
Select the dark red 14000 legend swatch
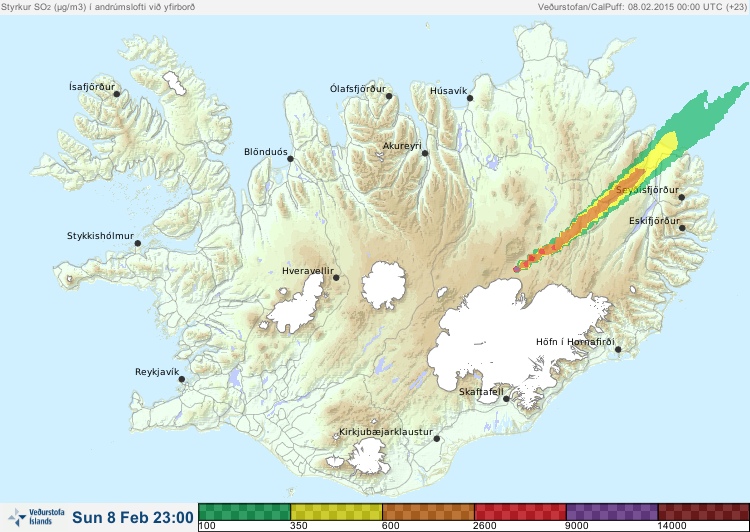tap(704, 512)
